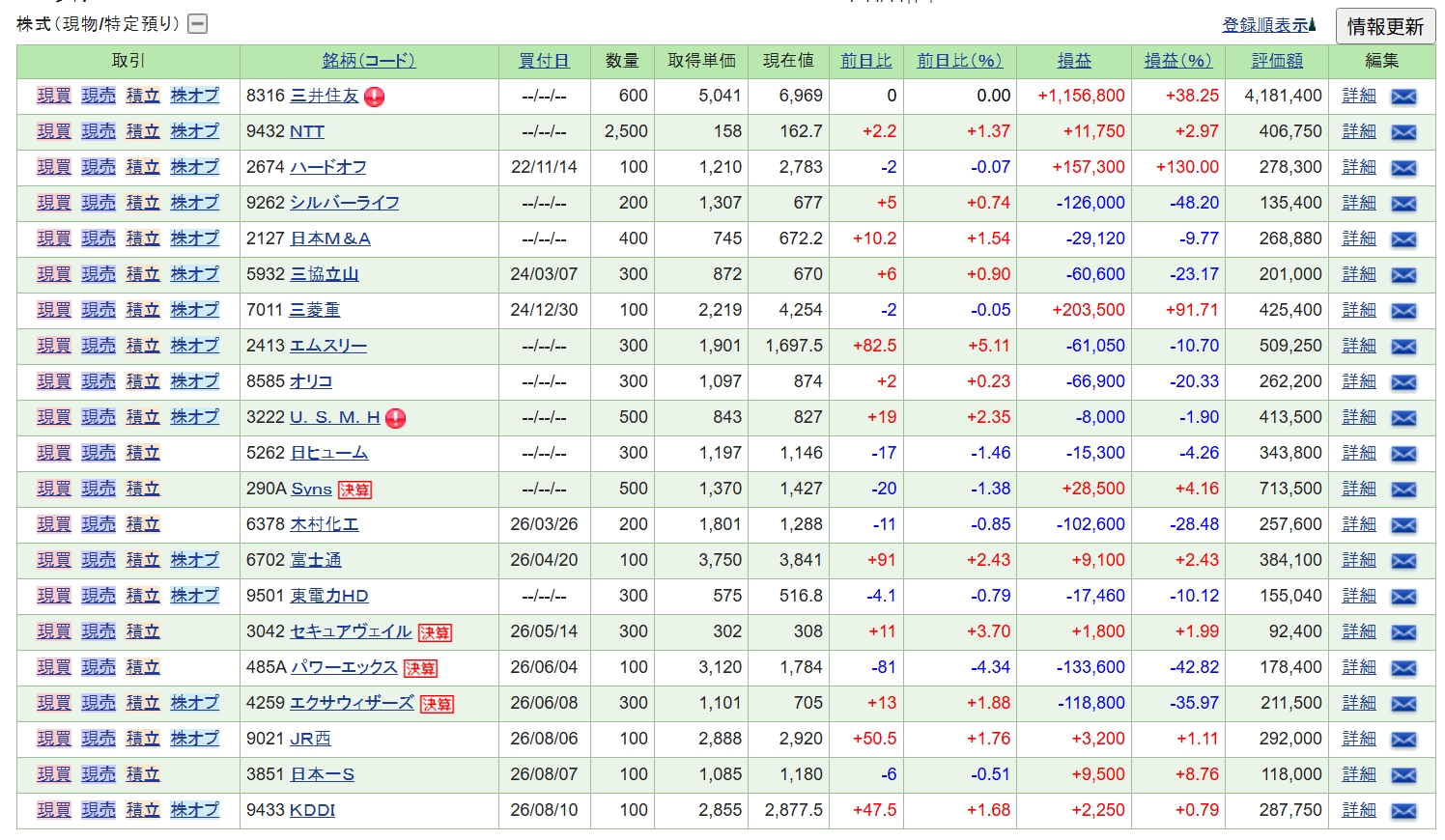Sort the table by 買付日
The height and width of the screenshot is (840, 1445).
point(544,61)
